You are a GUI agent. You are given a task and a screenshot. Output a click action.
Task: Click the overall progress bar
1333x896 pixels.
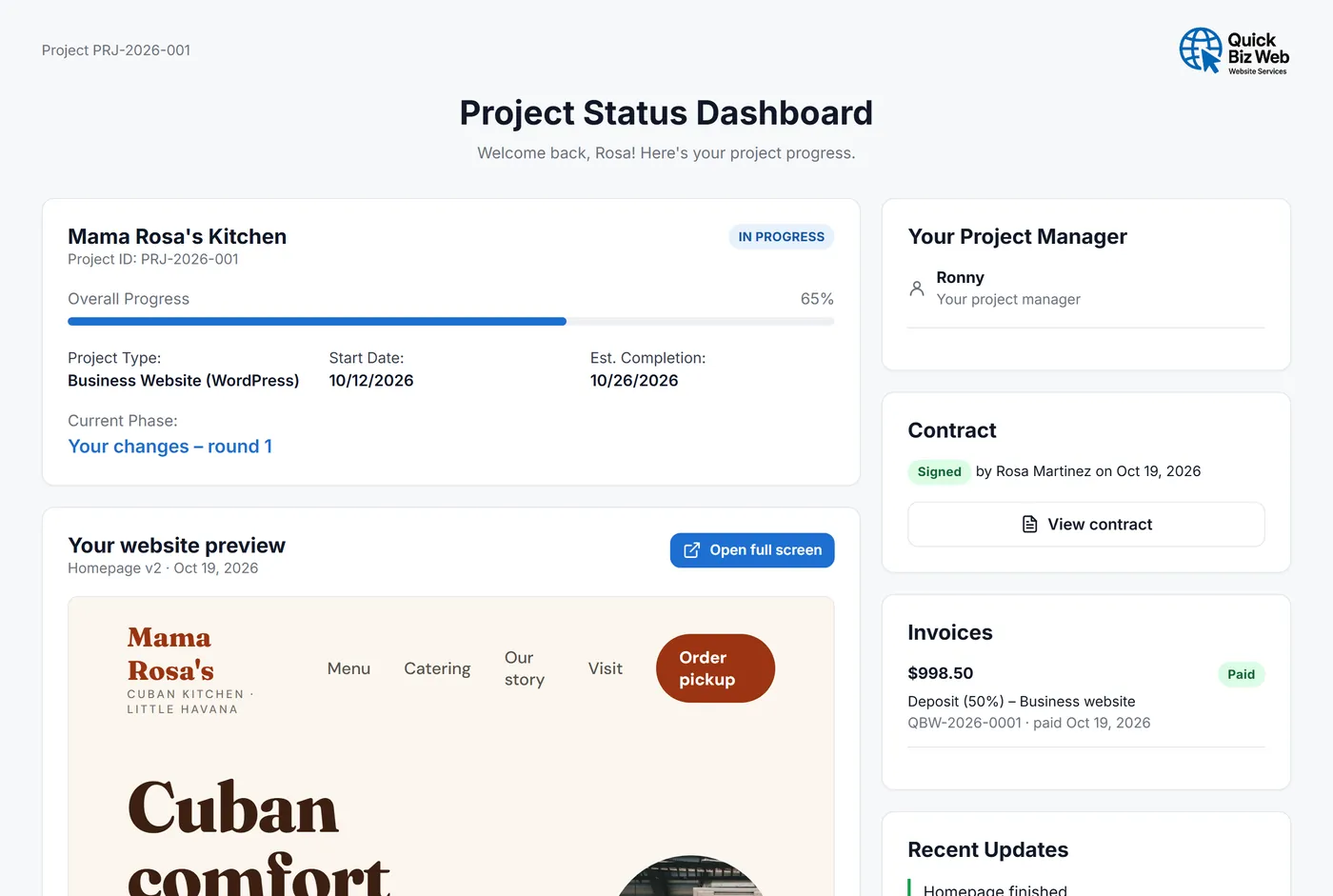tap(450, 322)
